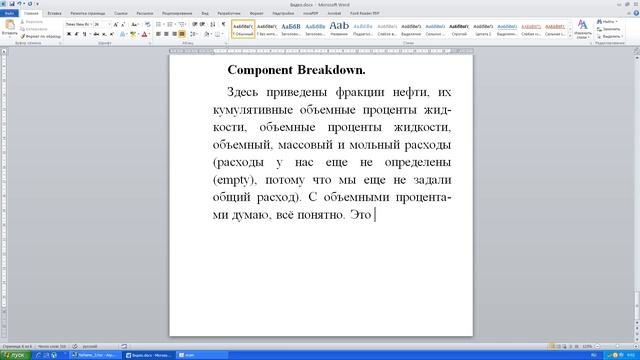Open the View (Вид) tab
Image resolution: width=640 pixels, height=360 pixels.
point(205,13)
